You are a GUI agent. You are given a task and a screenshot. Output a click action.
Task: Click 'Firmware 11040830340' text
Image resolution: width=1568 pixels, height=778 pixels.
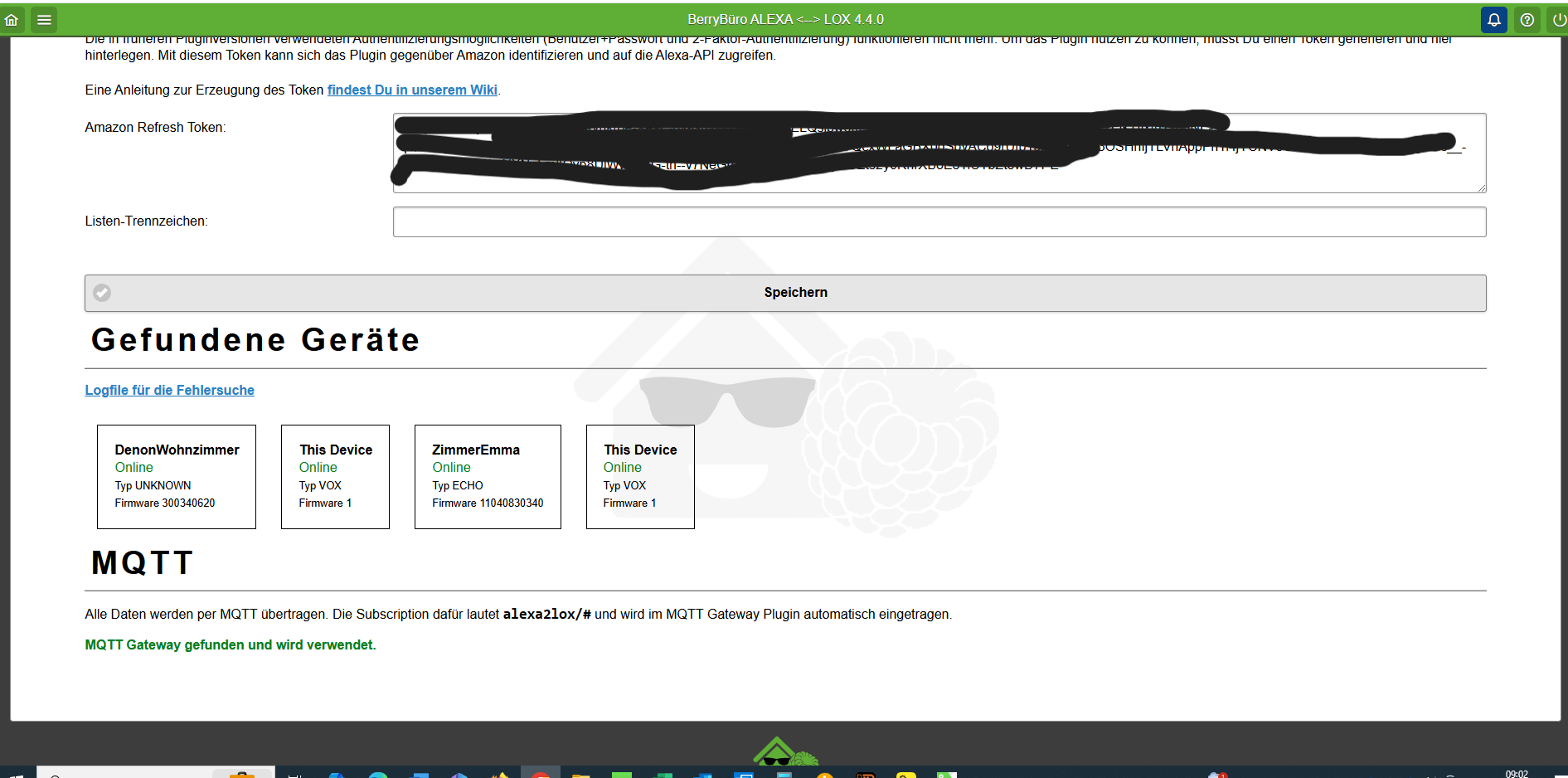click(488, 503)
